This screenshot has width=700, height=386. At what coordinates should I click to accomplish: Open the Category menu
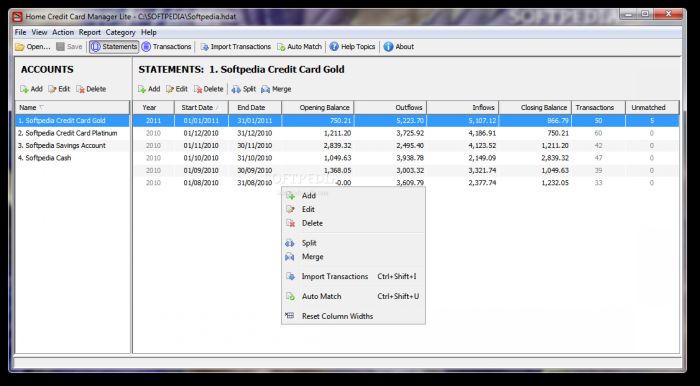(121, 33)
